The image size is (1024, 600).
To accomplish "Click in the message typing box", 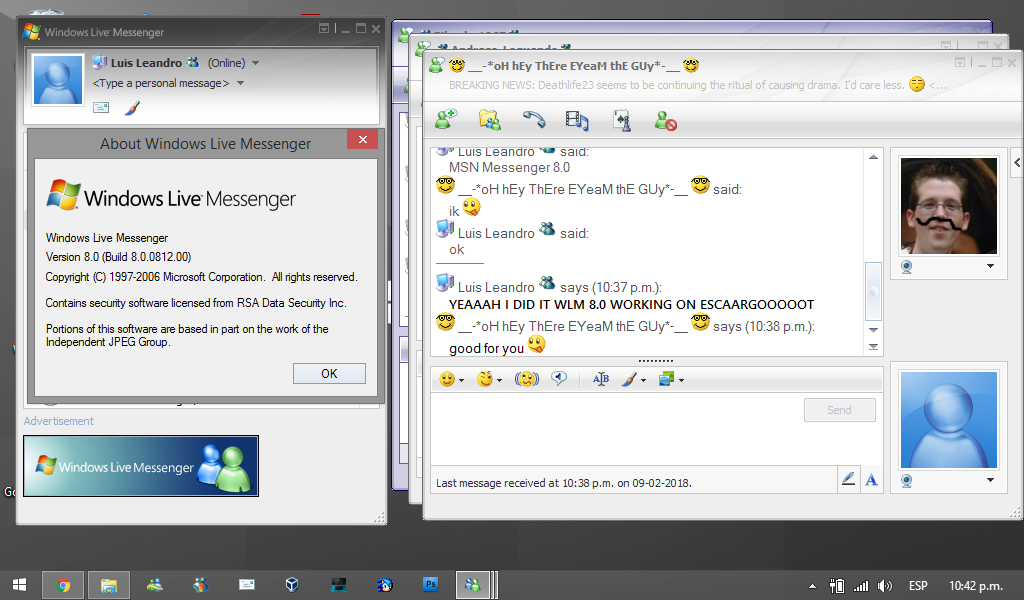I will (616, 428).
